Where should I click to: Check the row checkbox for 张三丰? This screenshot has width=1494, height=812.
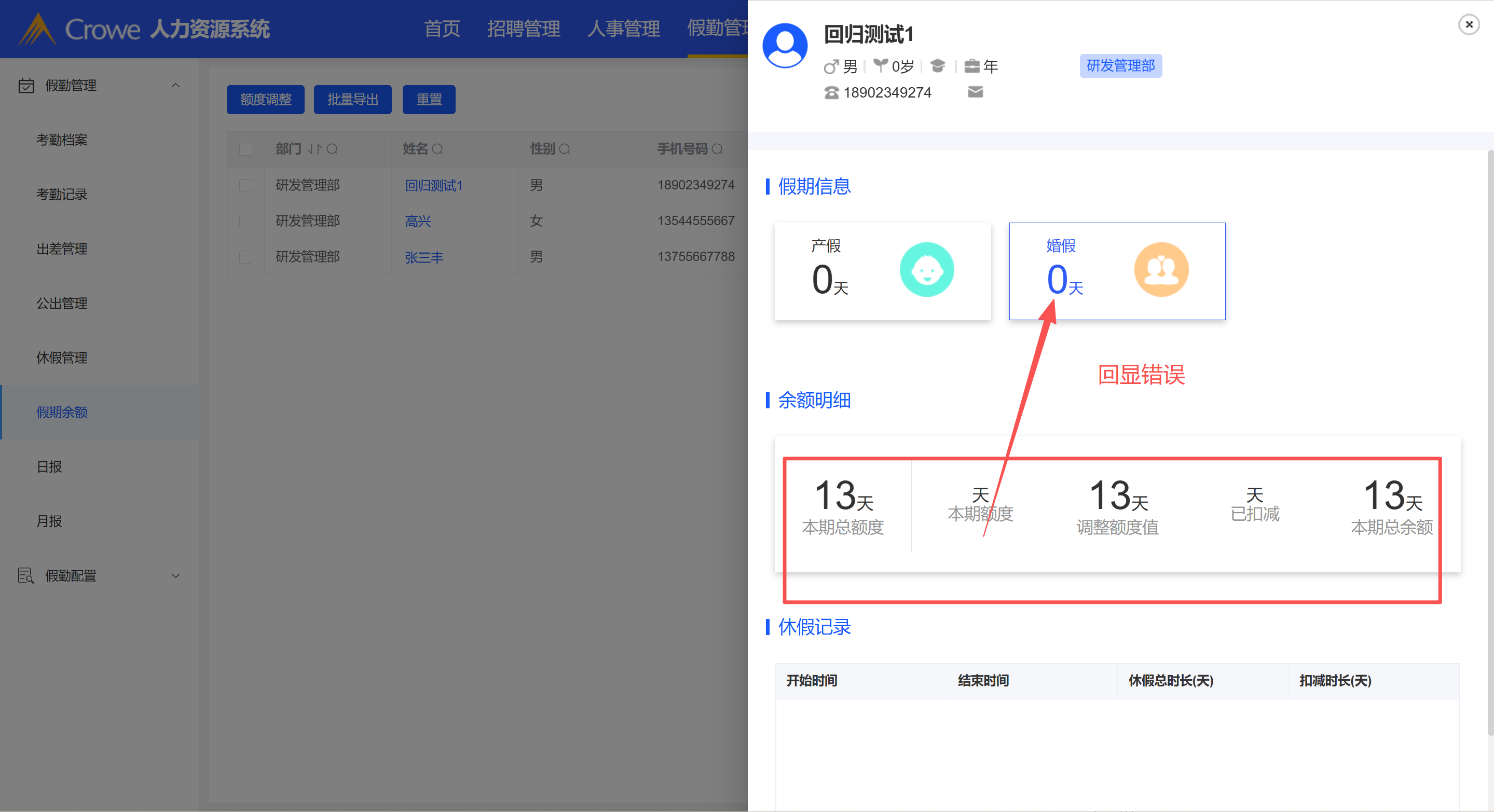(245, 257)
